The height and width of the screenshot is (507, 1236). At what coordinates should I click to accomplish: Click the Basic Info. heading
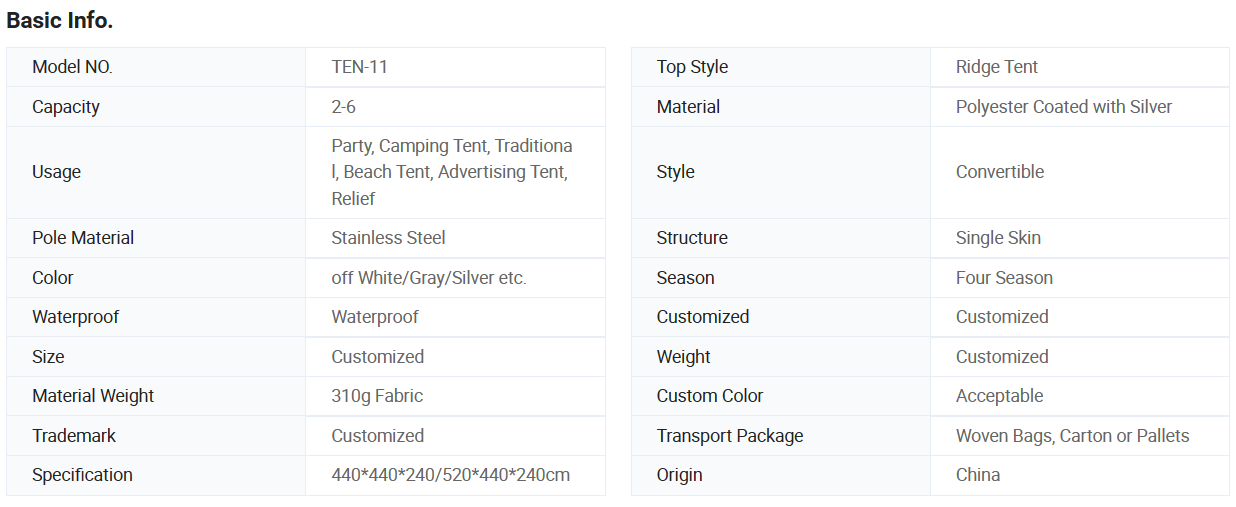[x=60, y=20]
